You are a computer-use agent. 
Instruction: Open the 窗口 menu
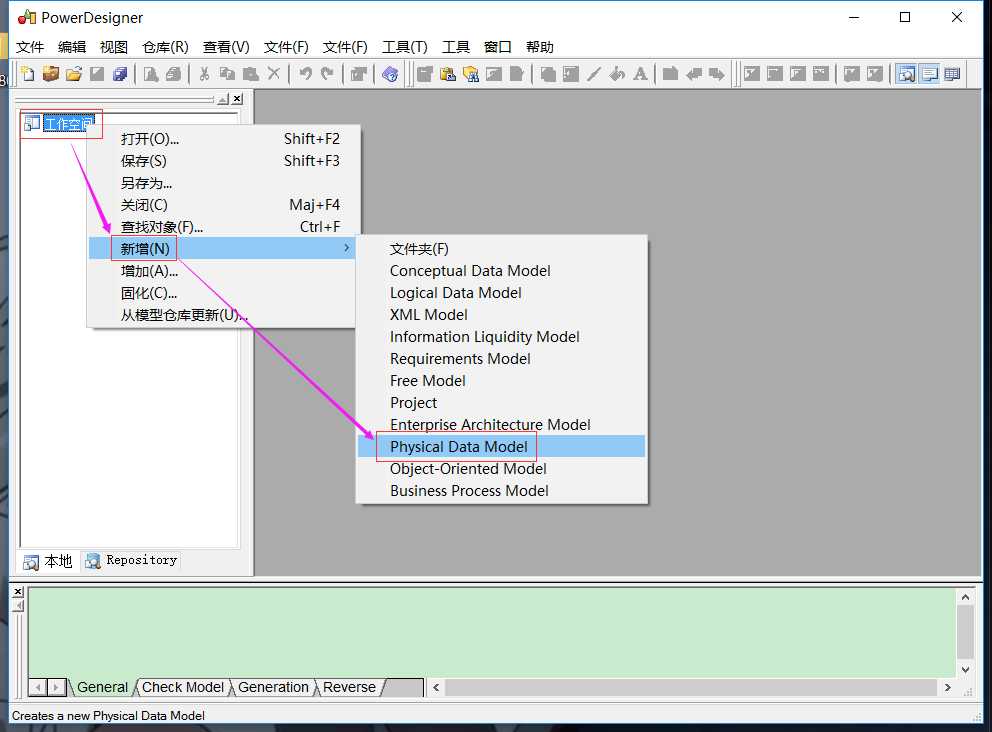(x=497, y=47)
